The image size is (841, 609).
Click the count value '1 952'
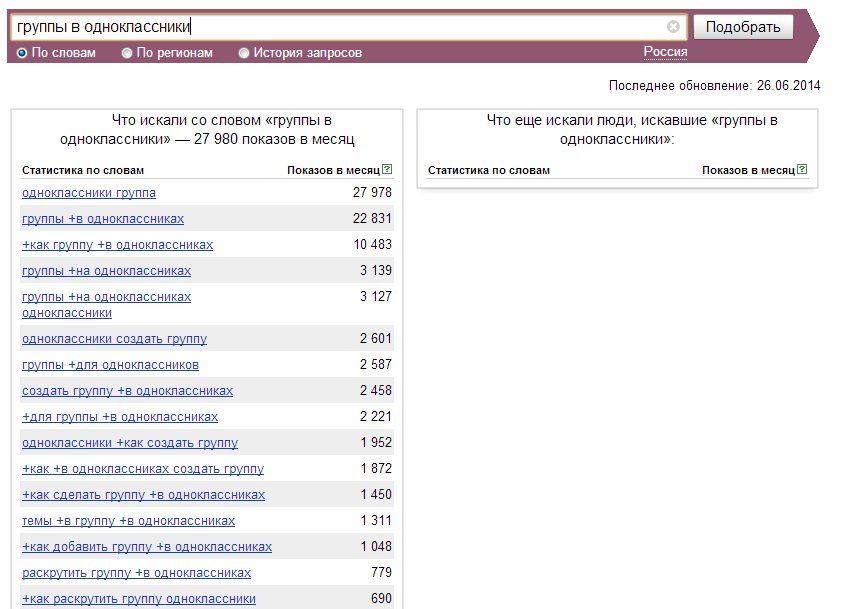pyautogui.click(x=376, y=443)
